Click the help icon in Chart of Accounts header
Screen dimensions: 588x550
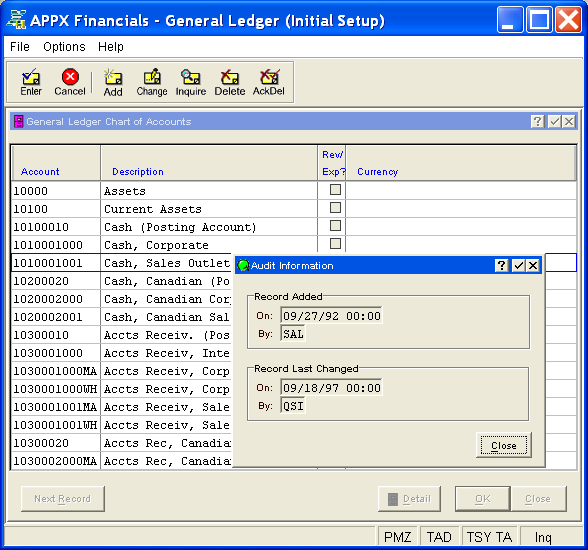pos(537,121)
